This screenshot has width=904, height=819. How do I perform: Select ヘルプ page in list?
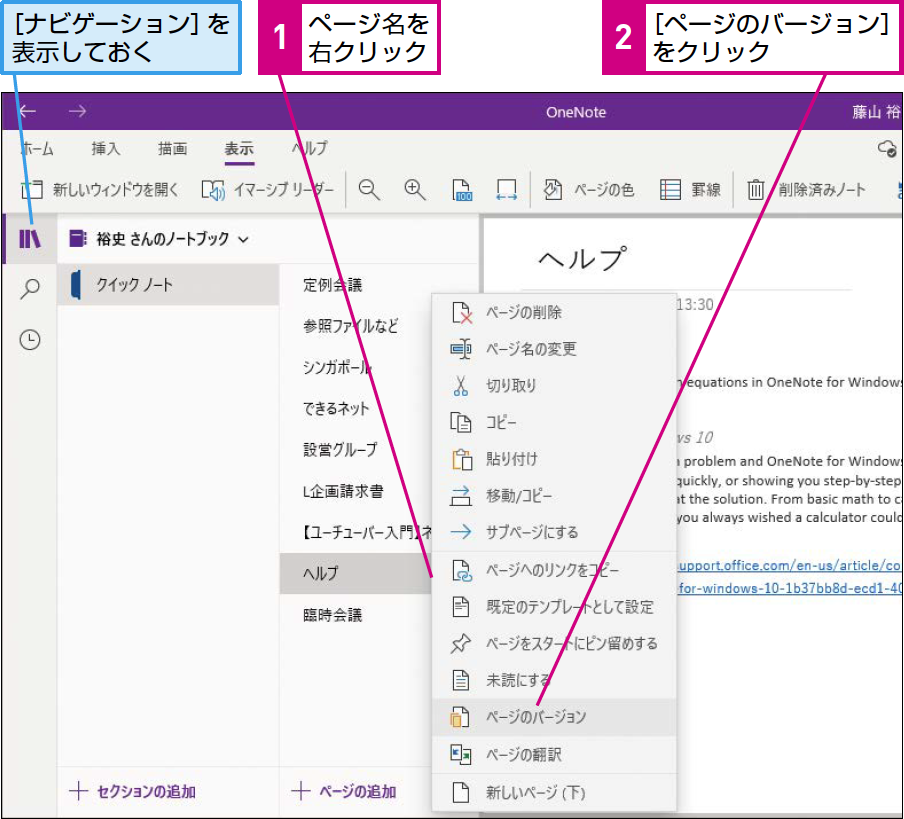point(356,573)
